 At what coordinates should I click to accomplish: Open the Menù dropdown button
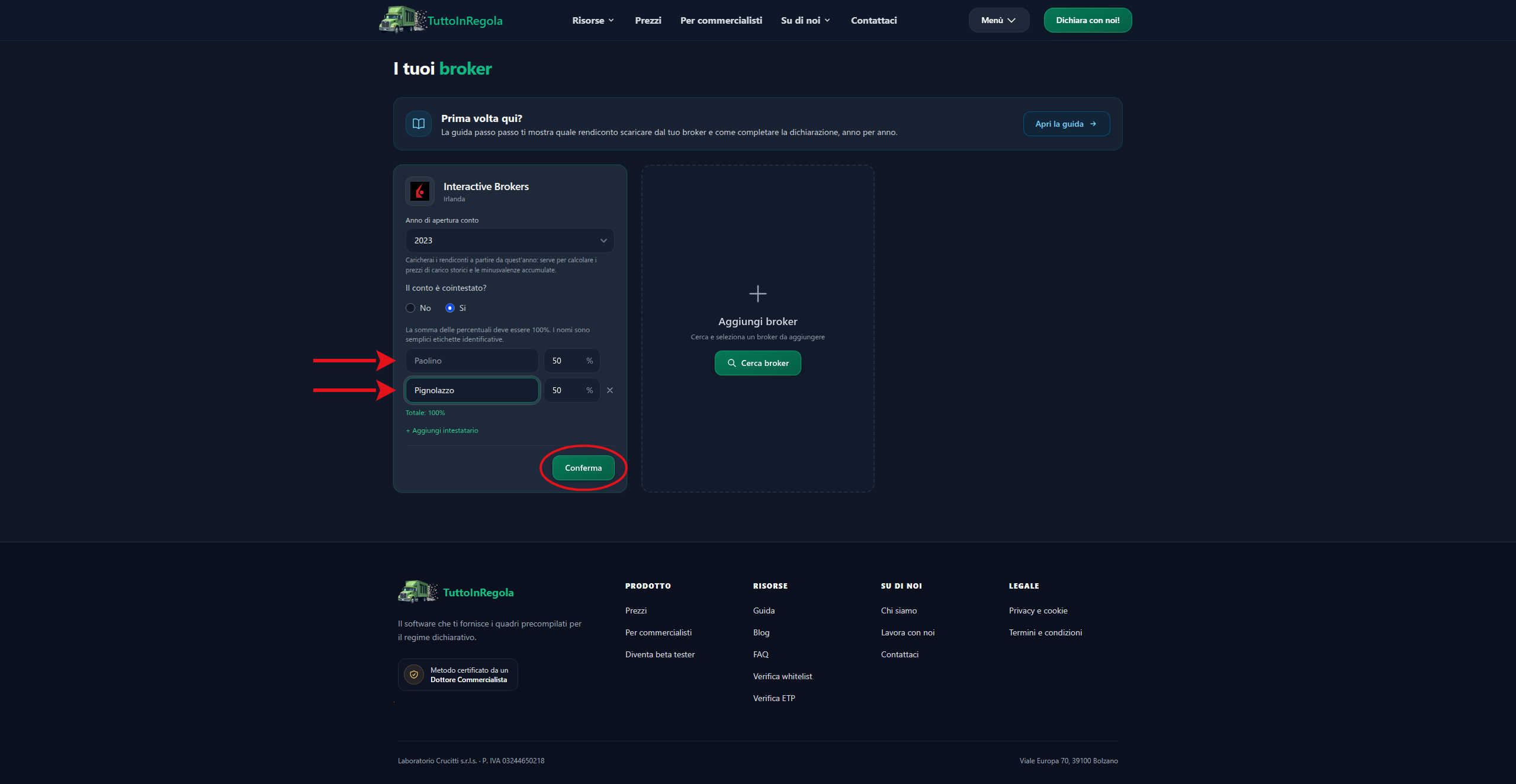(998, 20)
